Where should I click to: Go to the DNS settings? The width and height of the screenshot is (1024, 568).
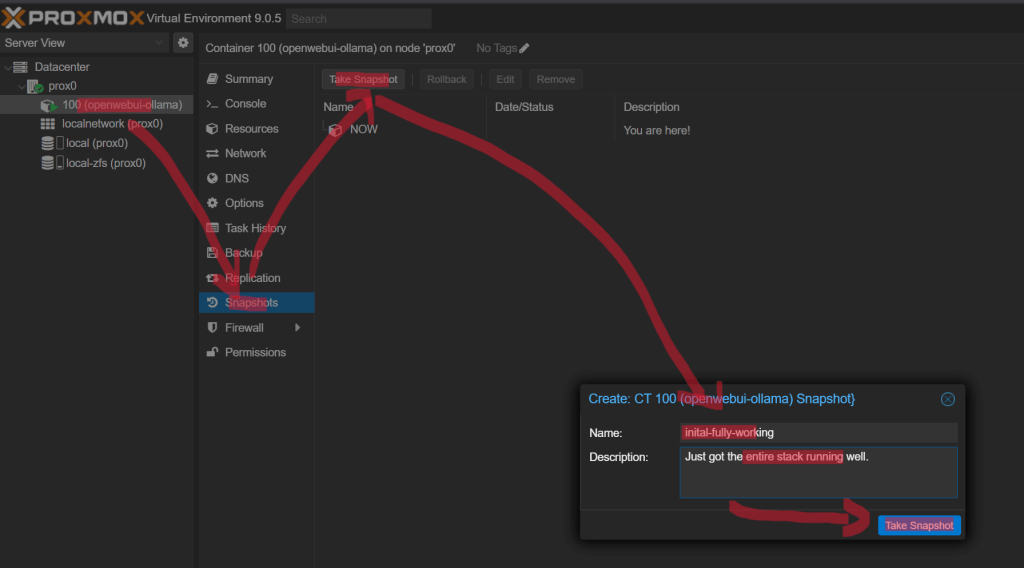(x=236, y=178)
